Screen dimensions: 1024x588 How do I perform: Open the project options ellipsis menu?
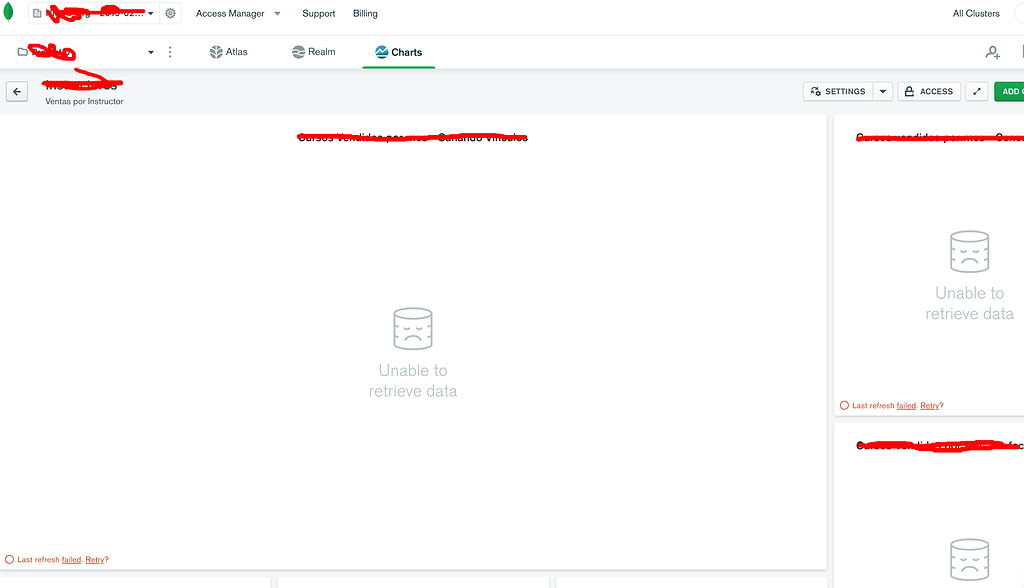pos(169,51)
